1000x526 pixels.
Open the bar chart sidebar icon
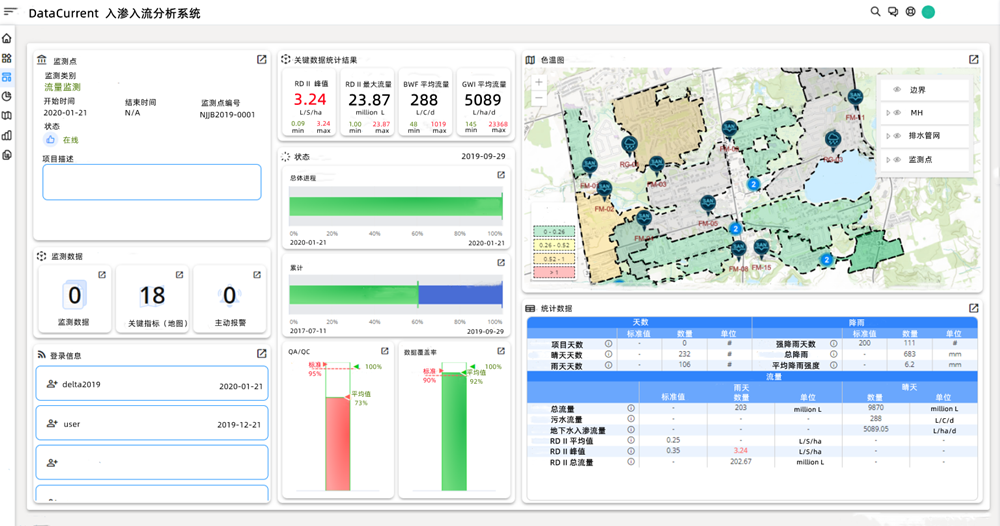(7, 135)
